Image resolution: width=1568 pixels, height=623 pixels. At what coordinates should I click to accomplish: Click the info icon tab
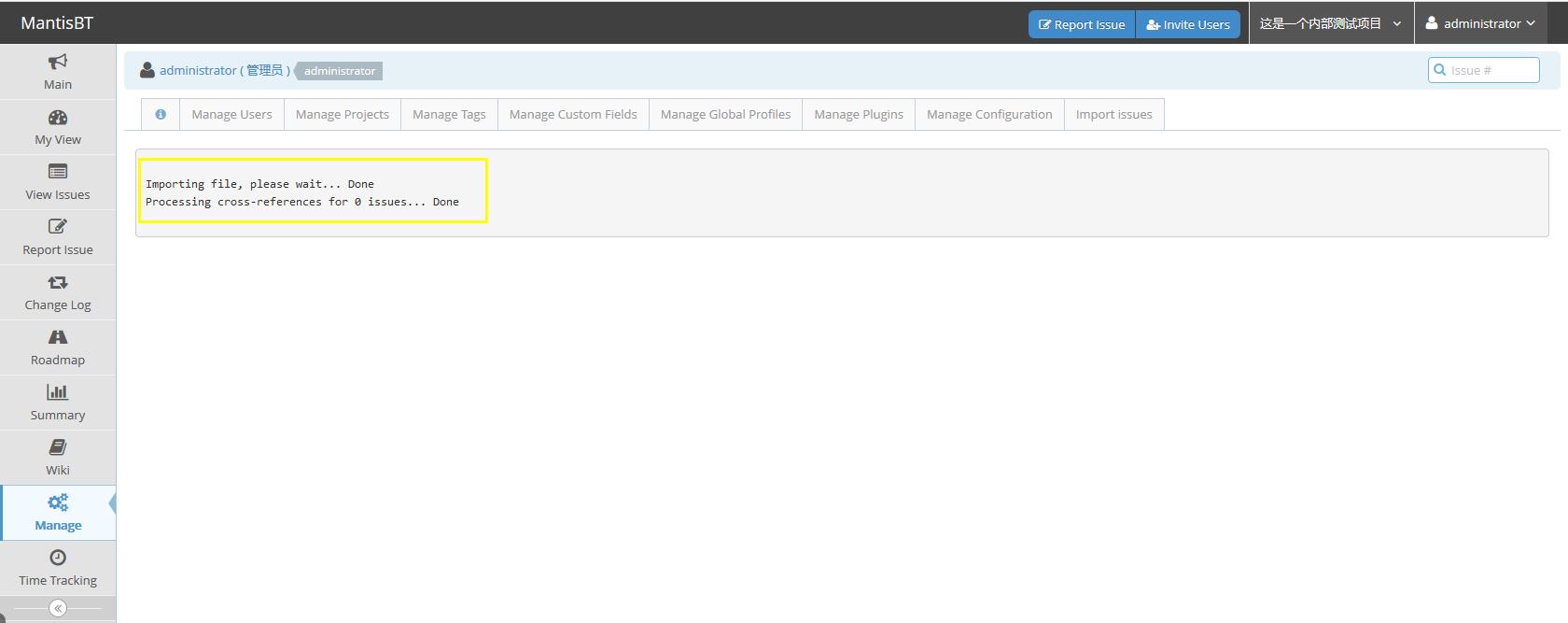click(161, 114)
